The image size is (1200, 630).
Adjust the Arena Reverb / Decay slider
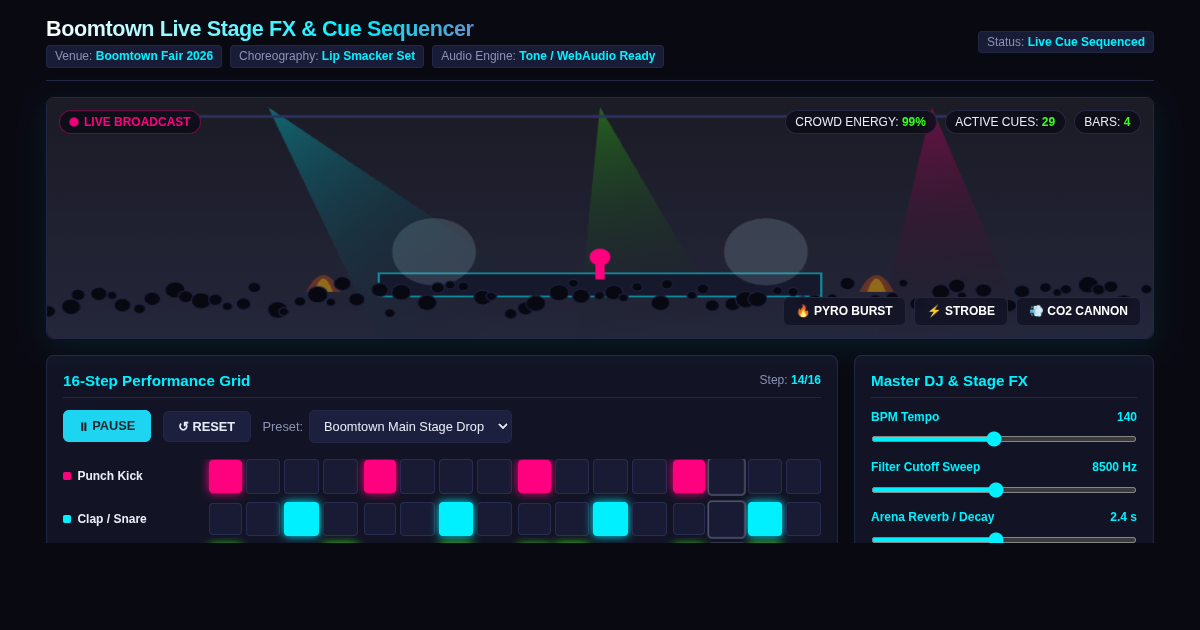click(x=1004, y=539)
